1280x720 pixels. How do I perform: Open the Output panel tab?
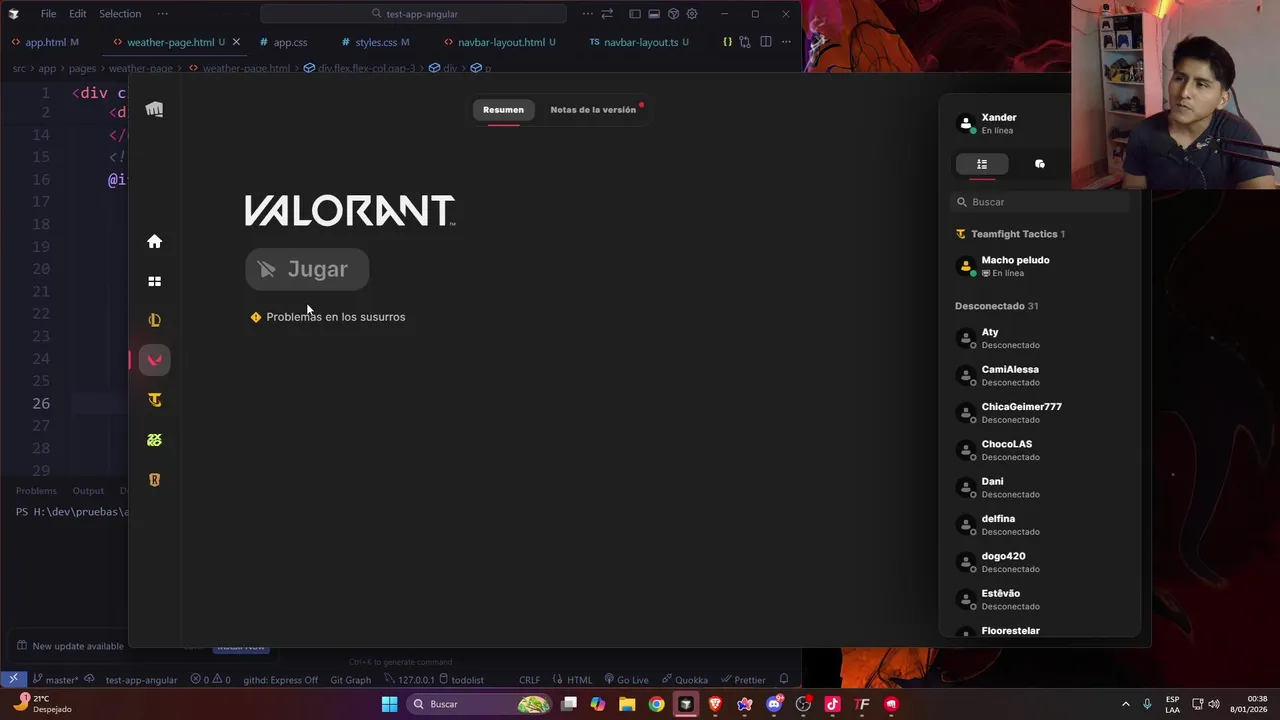coord(88,491)
